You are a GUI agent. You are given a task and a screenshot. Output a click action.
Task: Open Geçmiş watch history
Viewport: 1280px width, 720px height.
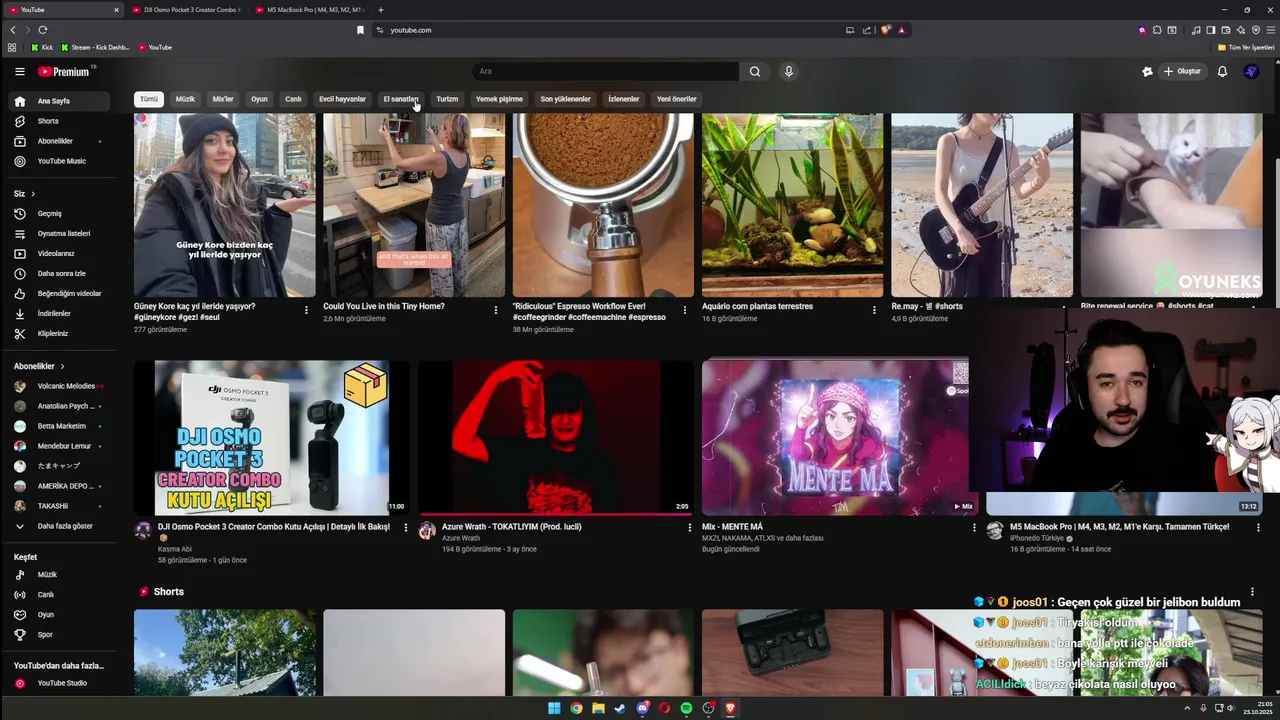pyautogui.click(x=59, y=213)
